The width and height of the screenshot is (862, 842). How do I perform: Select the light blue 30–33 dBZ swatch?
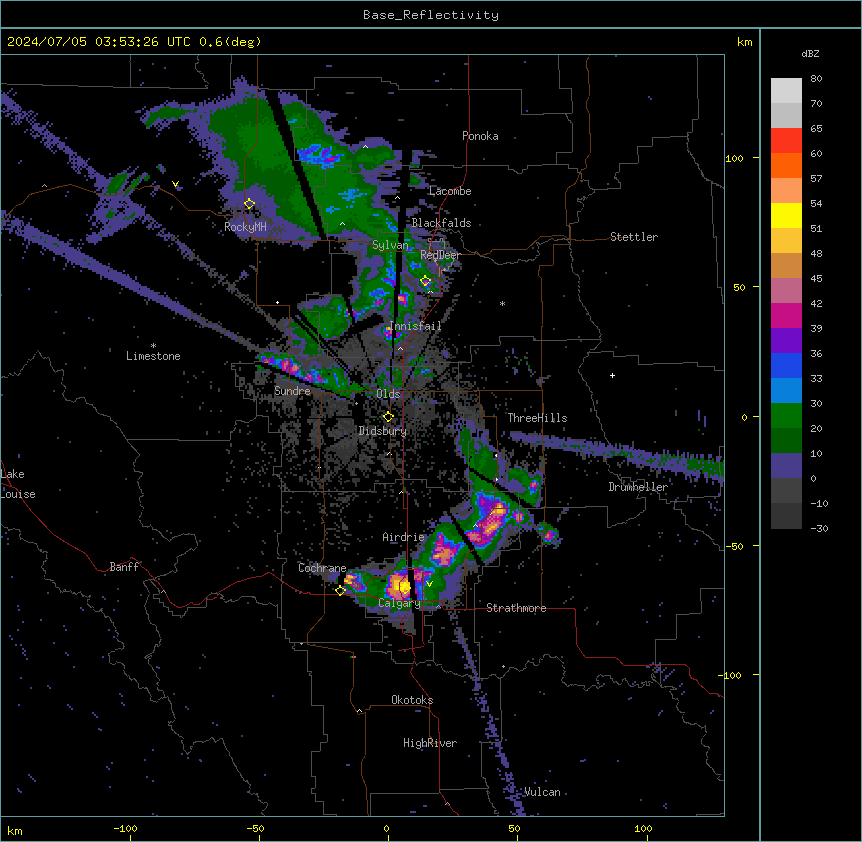(x=786, y=391)
